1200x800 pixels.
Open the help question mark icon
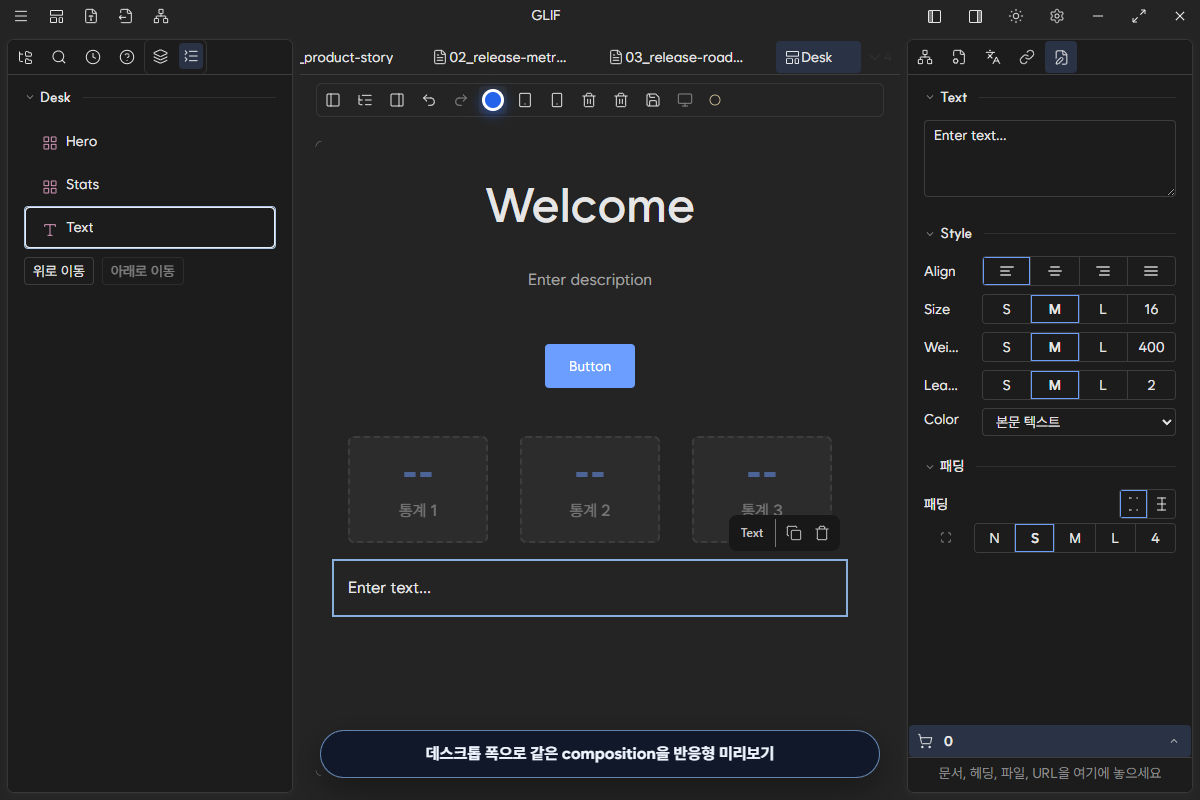[127, 57]
